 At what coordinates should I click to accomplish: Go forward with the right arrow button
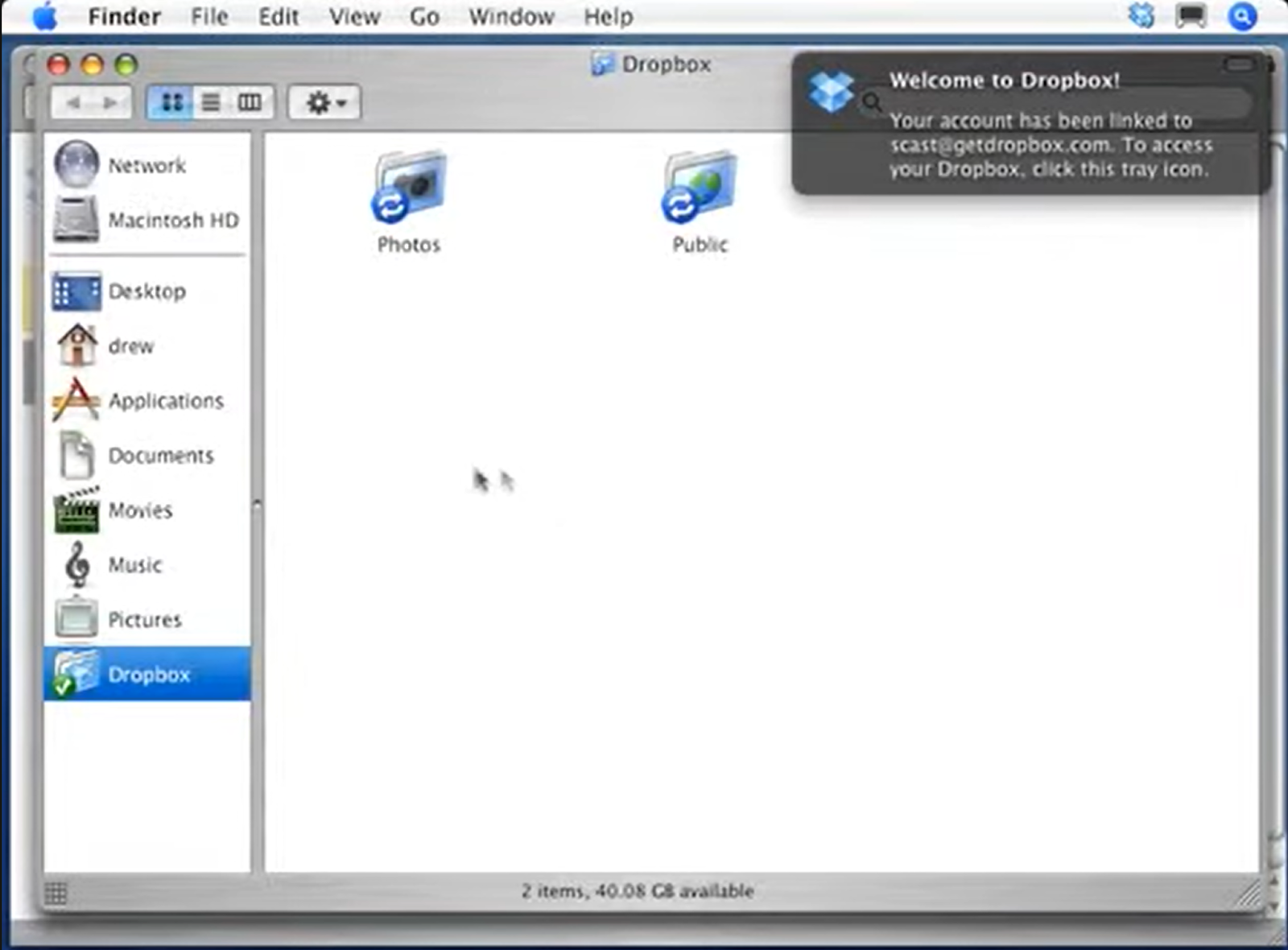111,102
